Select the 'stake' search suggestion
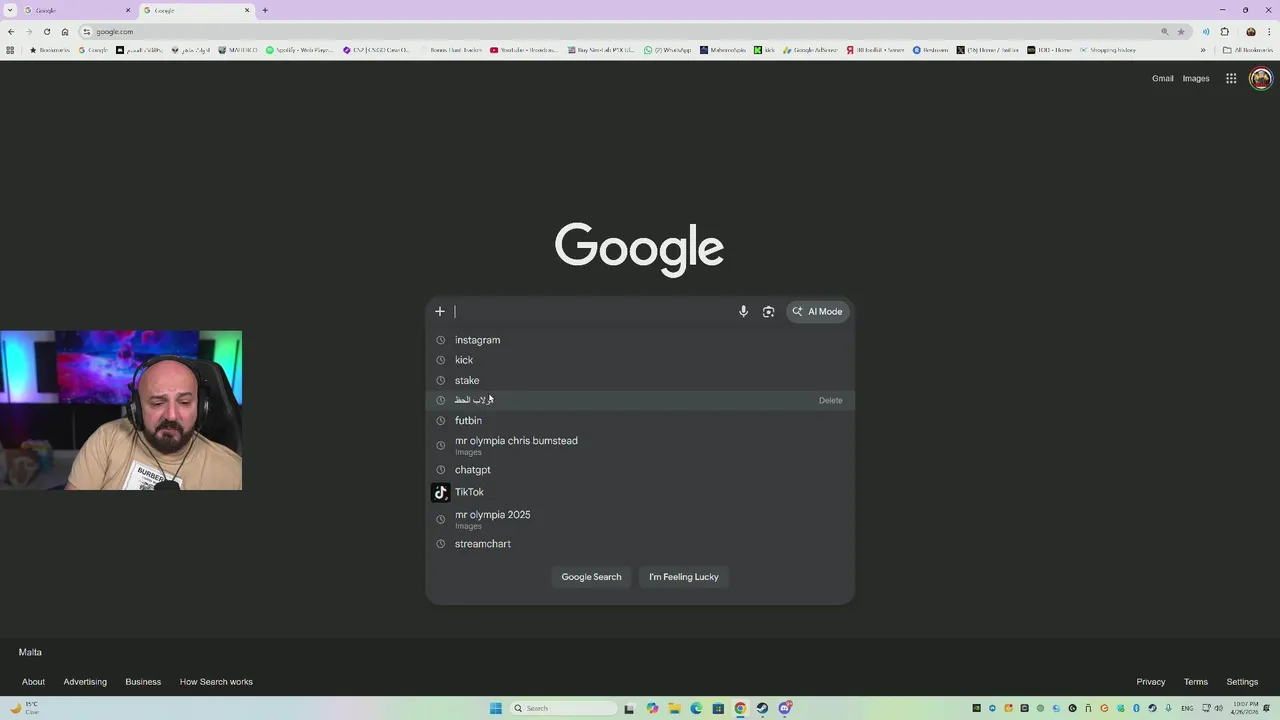The image size is (1280, 720). (640, 380)
